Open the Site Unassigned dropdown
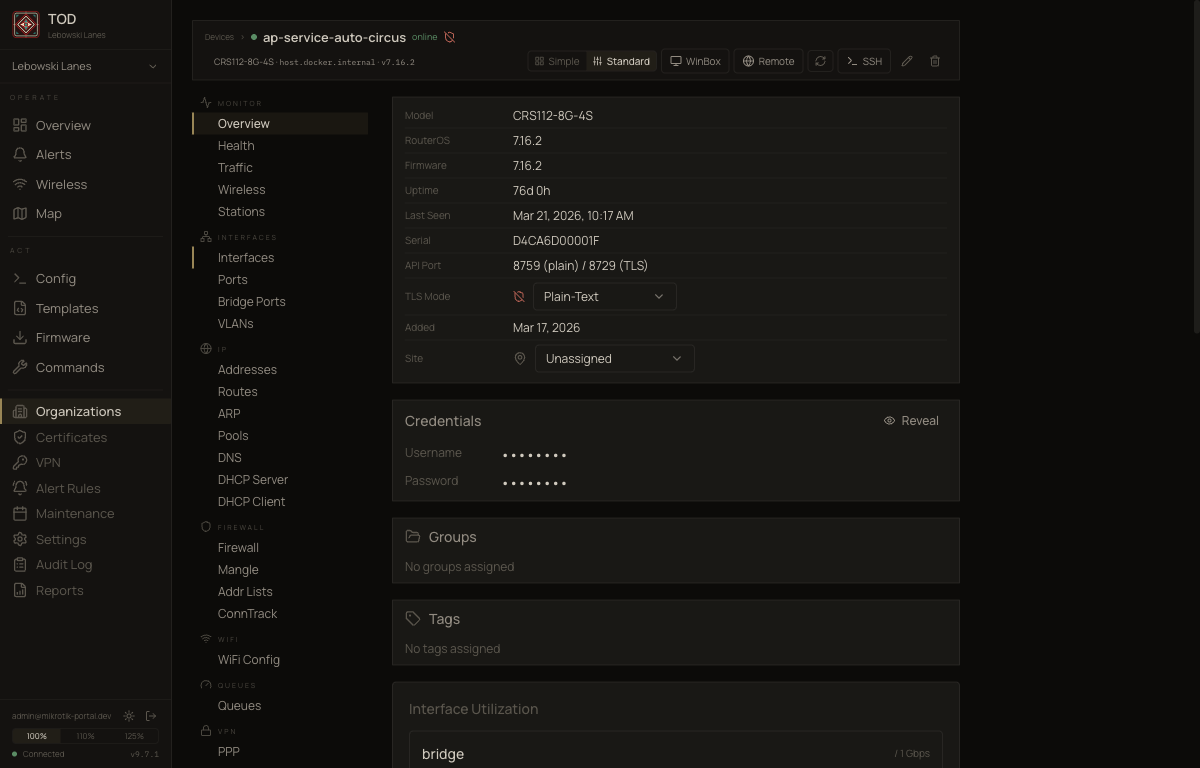Viewport: 1200px width, 768px height. (614, 358)
